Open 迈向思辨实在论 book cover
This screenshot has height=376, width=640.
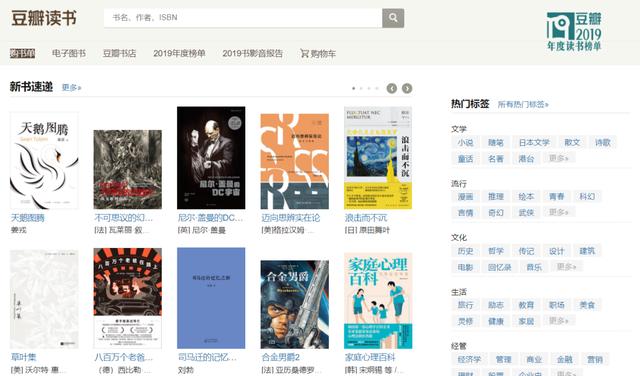pos(295,161)
